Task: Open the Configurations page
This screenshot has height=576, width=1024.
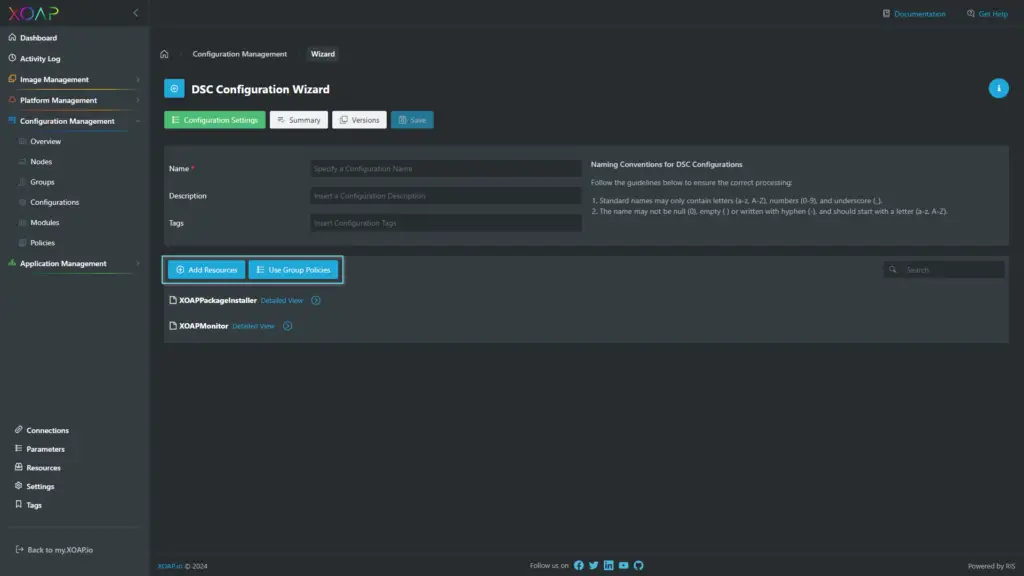Action: click(54, 202)
